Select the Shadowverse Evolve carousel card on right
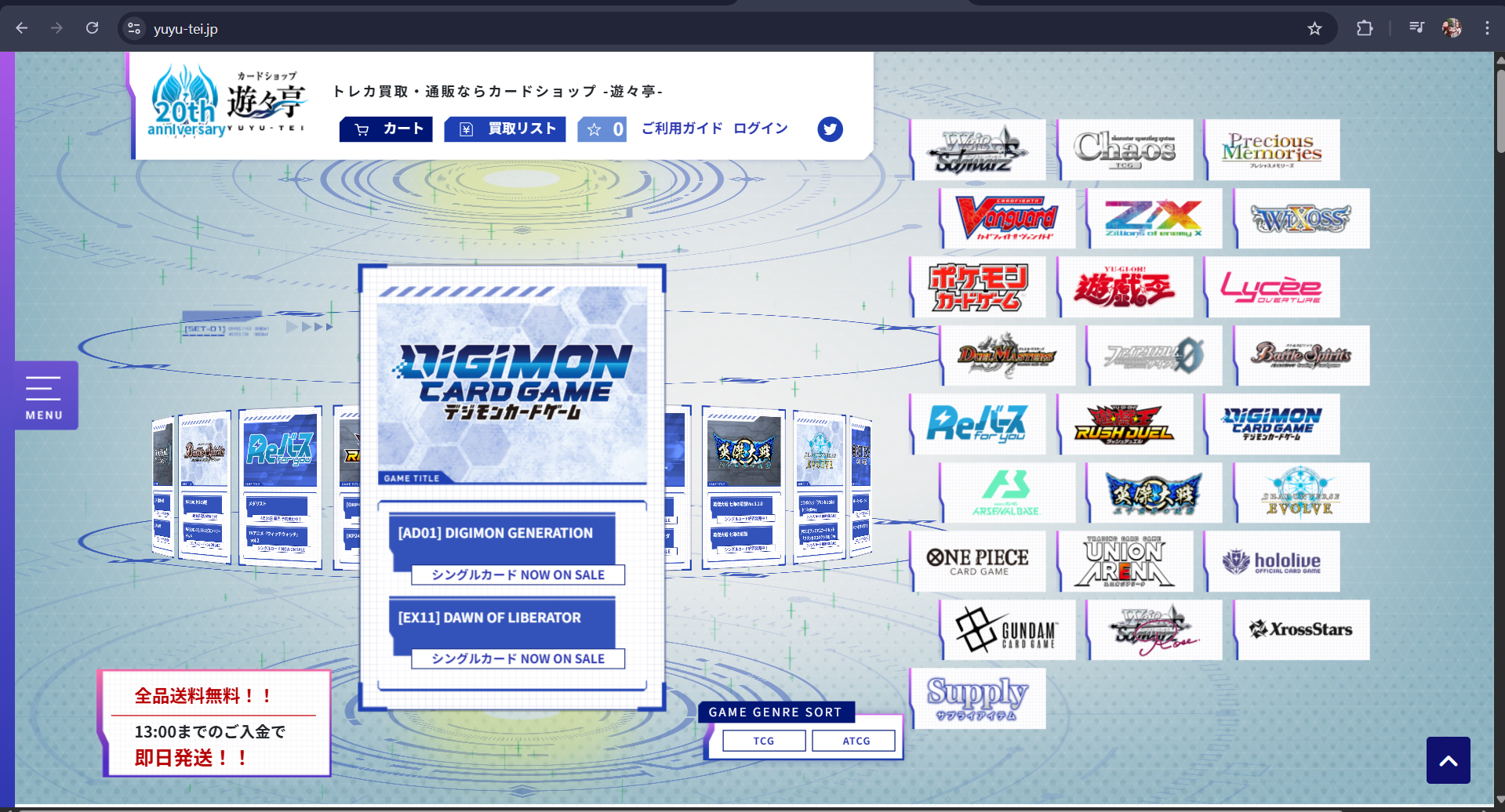Image resolution: width=1505 pixels, height=812 pixels. point(819,486)
